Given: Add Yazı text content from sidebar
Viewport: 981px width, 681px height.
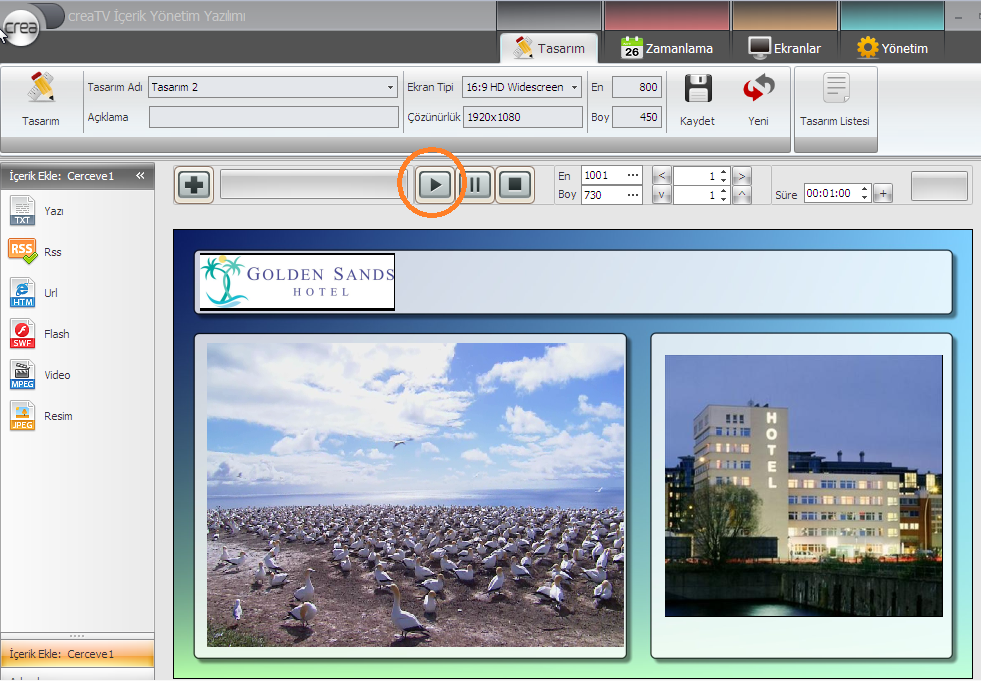Looking at the screenshot, I should tap(23, 211).
